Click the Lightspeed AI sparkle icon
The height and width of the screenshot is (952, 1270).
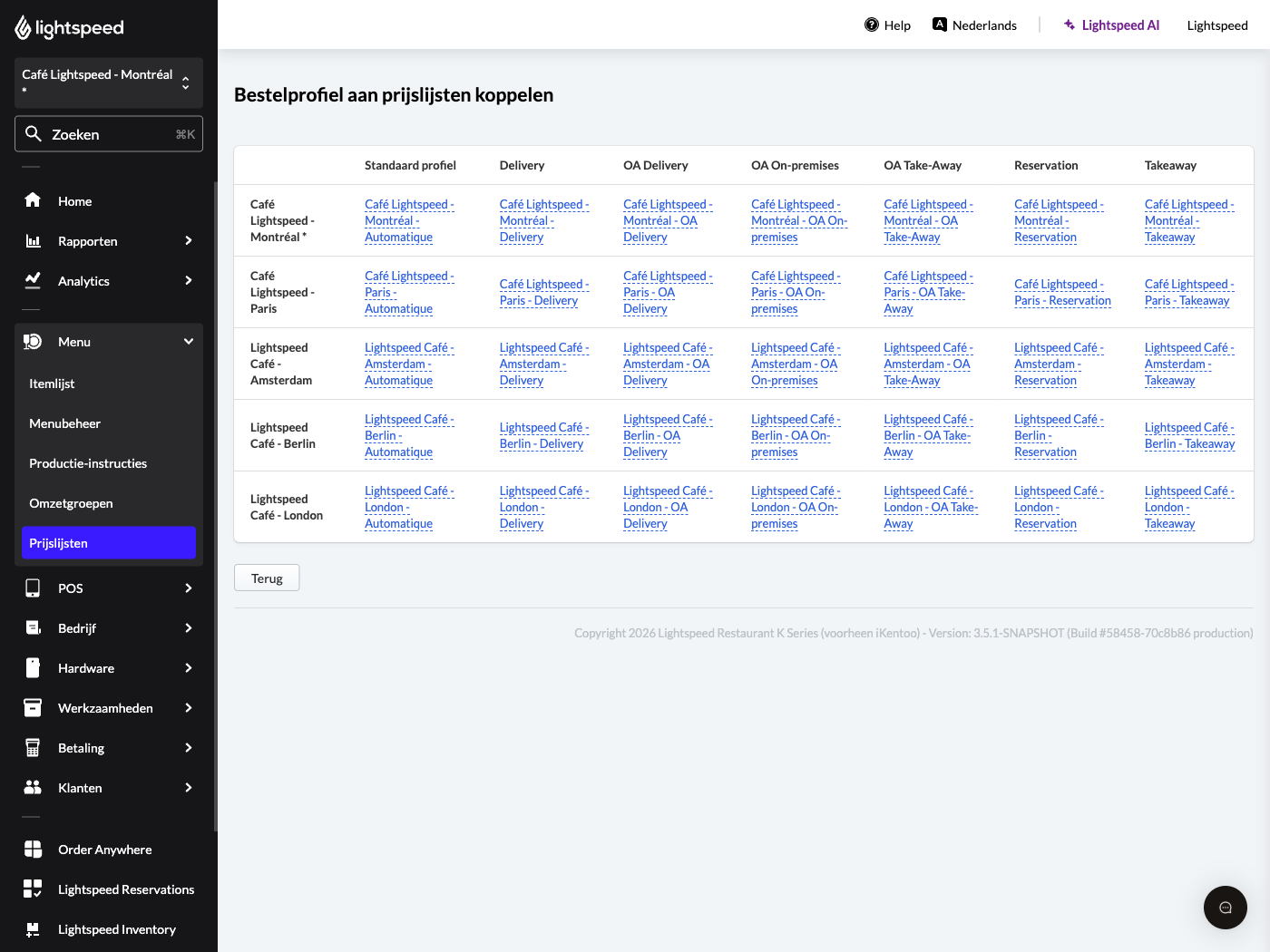point(1070,24)
